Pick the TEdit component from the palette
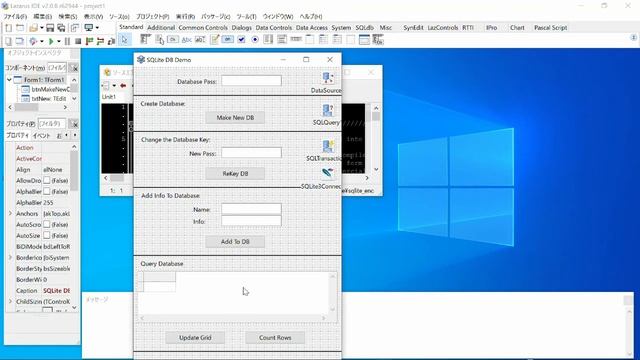This screenshot has width=640, height=360. (x=200, y=40)
